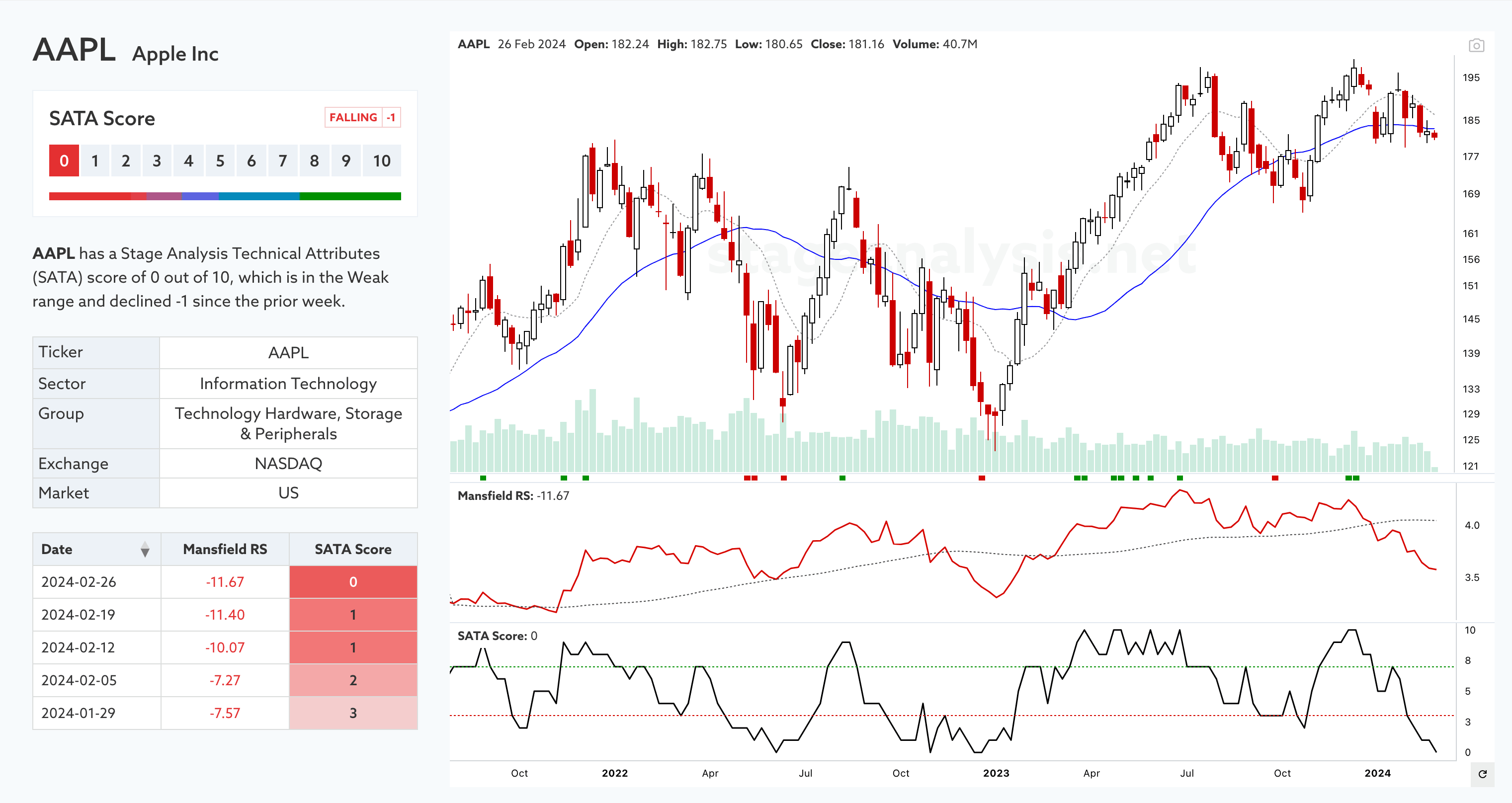Viewport: 1512px width, 803px height.
Task: Click the date 2024-02-12 in the table
Action: pyautogui.click(x=78, y=647)
